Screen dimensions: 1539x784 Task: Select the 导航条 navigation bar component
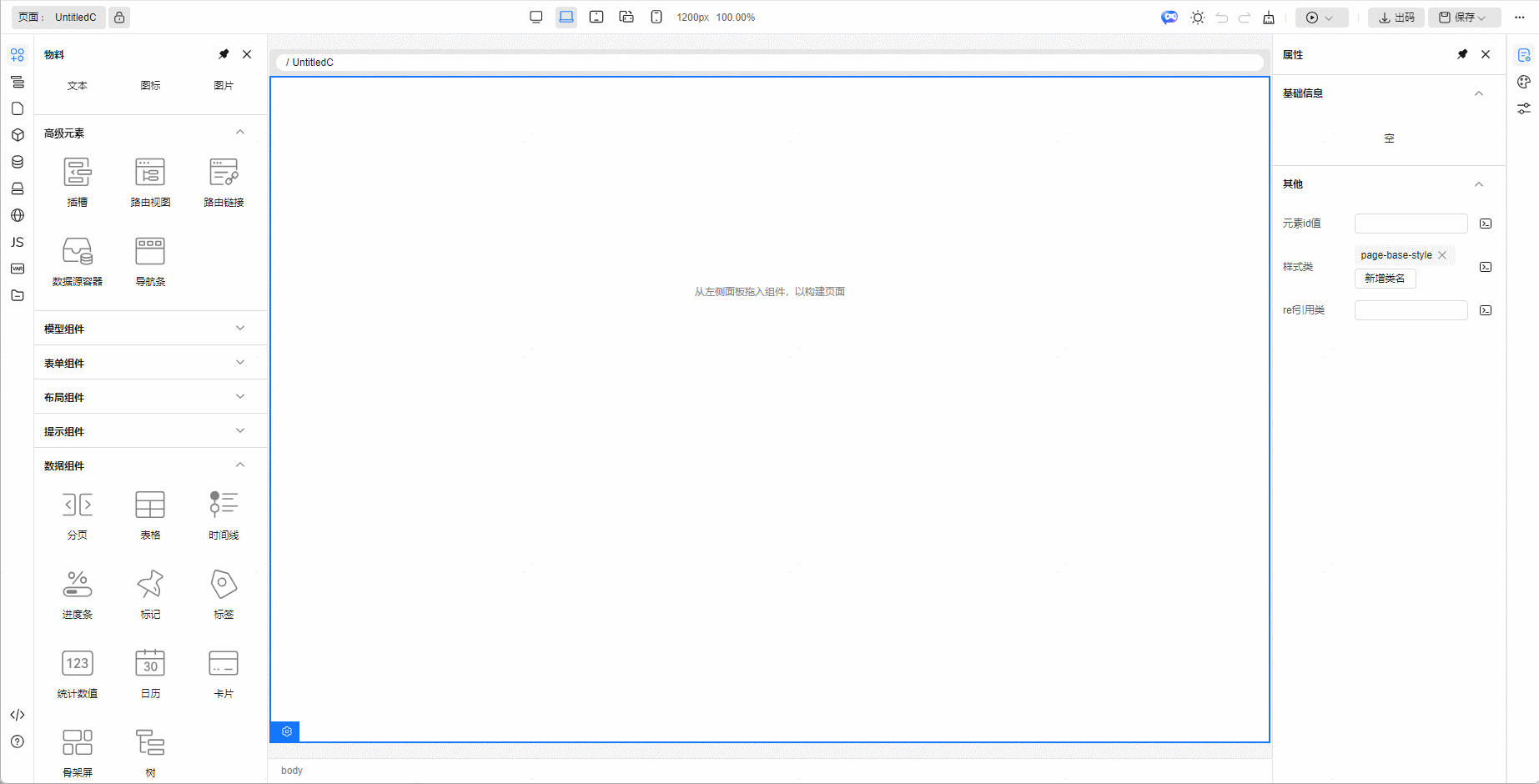150,261
